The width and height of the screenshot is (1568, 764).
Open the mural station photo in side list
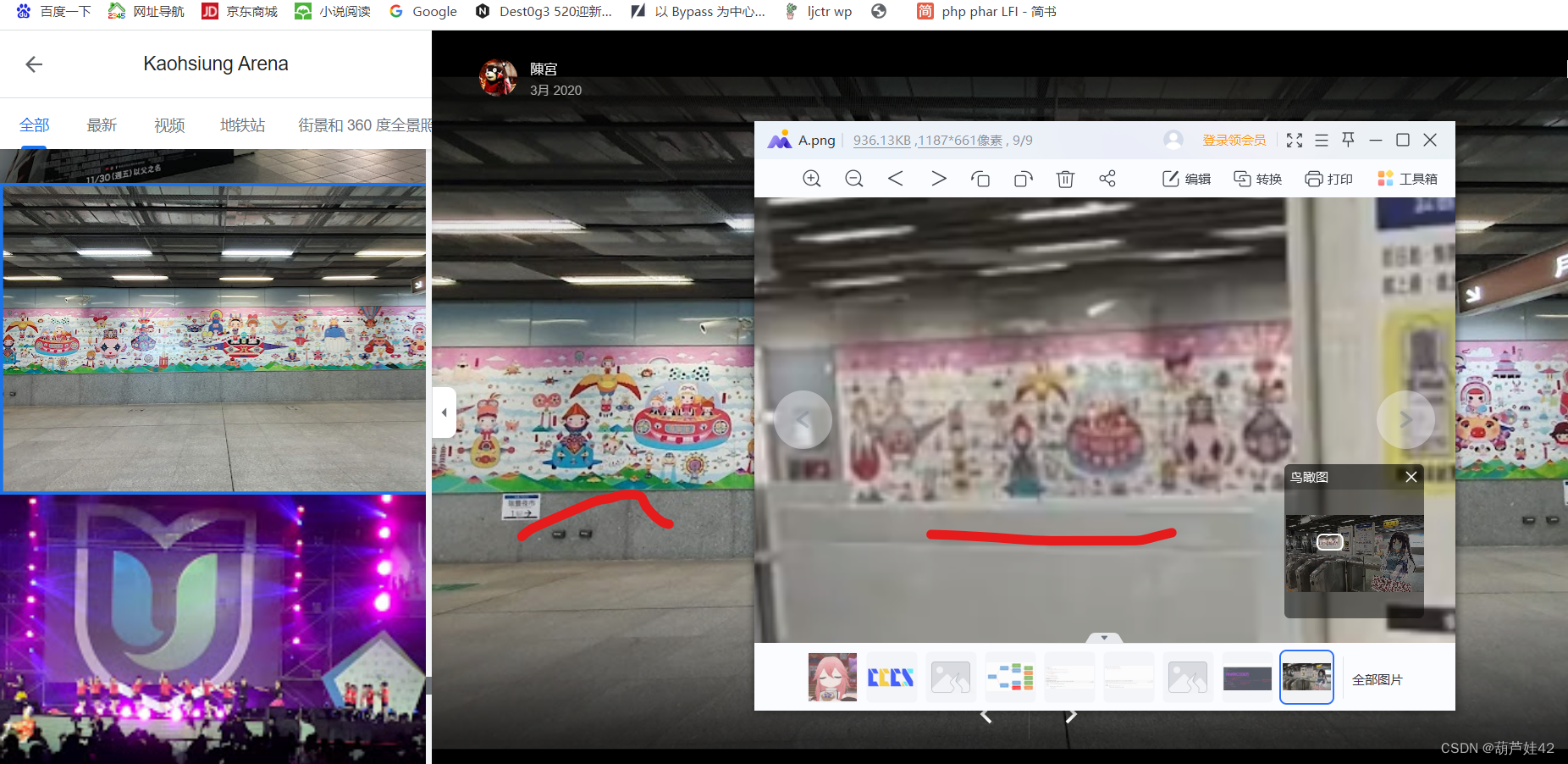pos(213,338)
